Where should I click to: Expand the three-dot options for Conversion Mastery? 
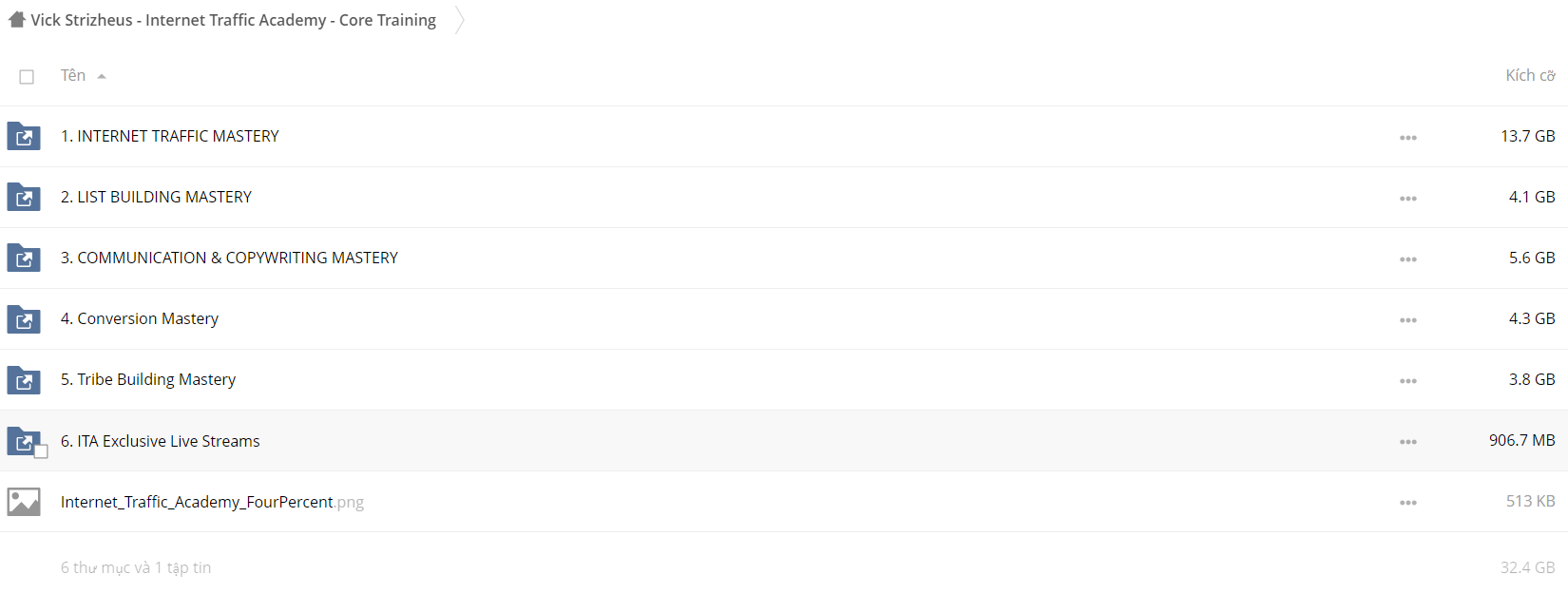tap(1408, 320)
